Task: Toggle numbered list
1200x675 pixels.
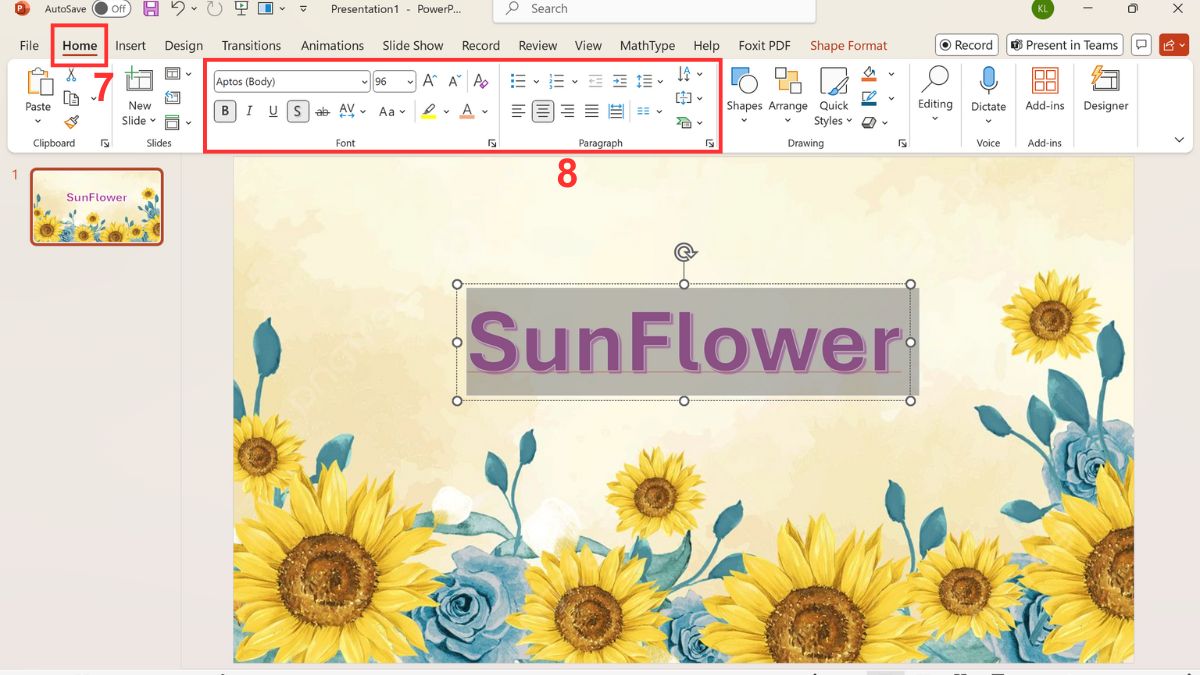Action: pos(557,81)
